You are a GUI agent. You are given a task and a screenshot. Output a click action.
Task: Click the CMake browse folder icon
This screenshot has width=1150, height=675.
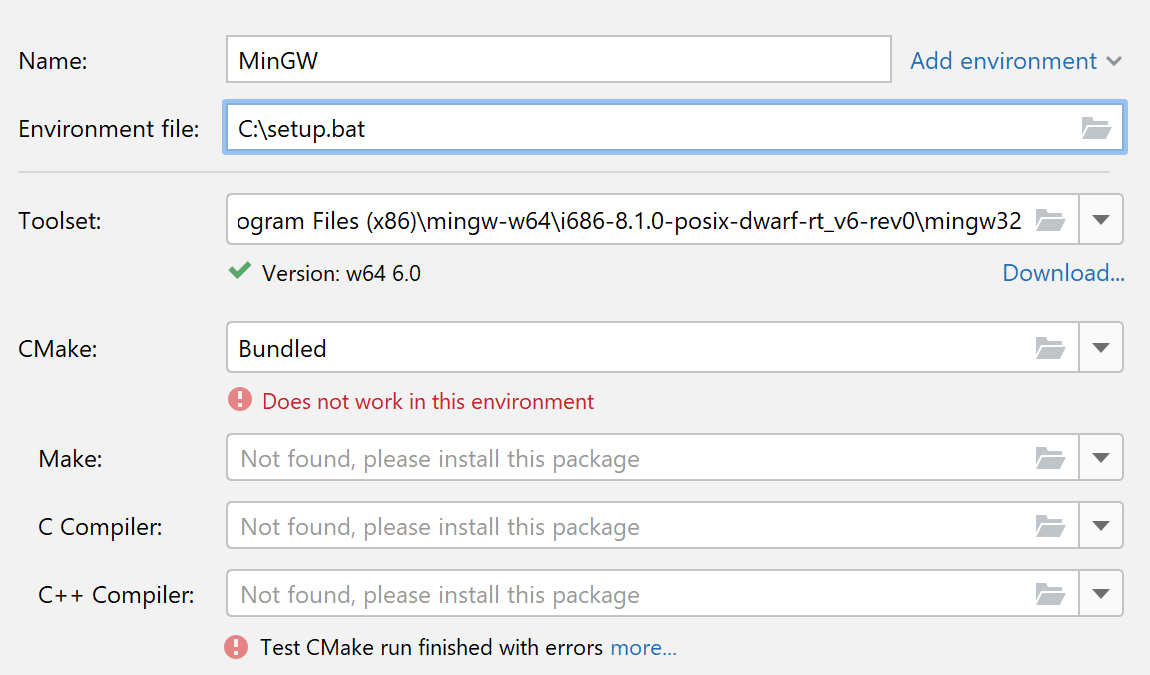click(x=1049, y=348)
